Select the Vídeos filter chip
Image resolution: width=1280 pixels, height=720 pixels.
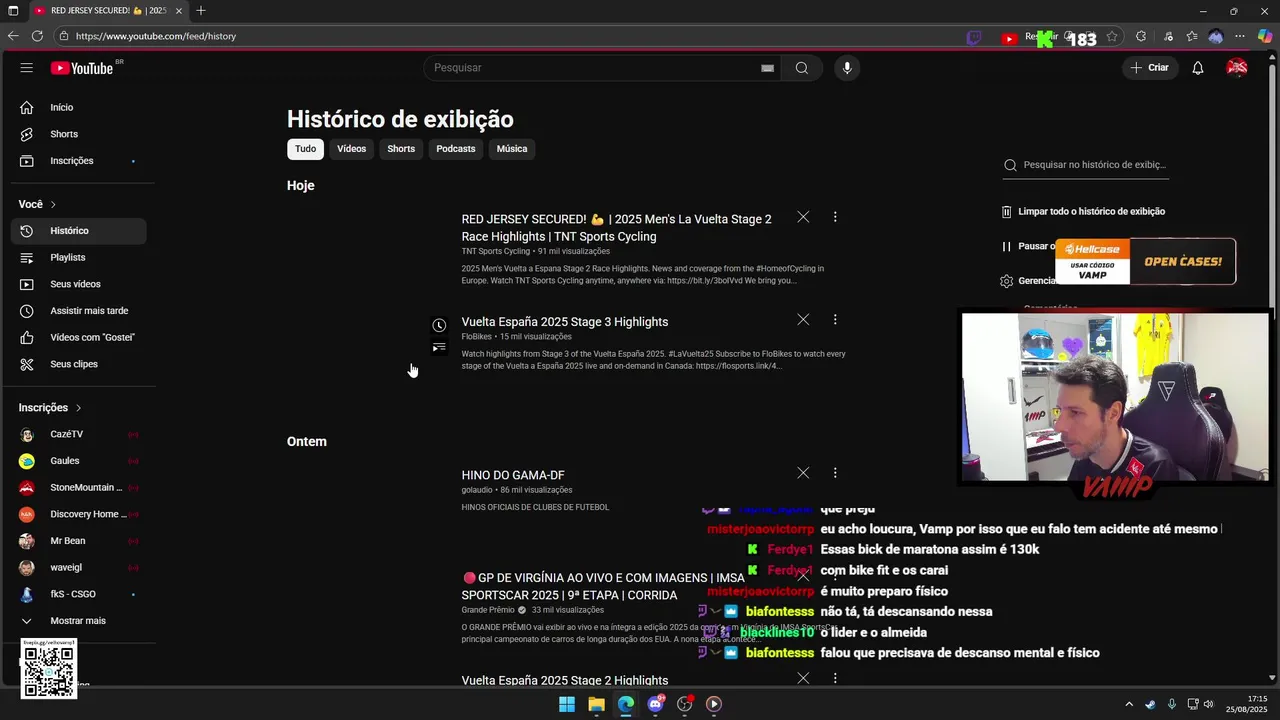[x=352, y=149]
